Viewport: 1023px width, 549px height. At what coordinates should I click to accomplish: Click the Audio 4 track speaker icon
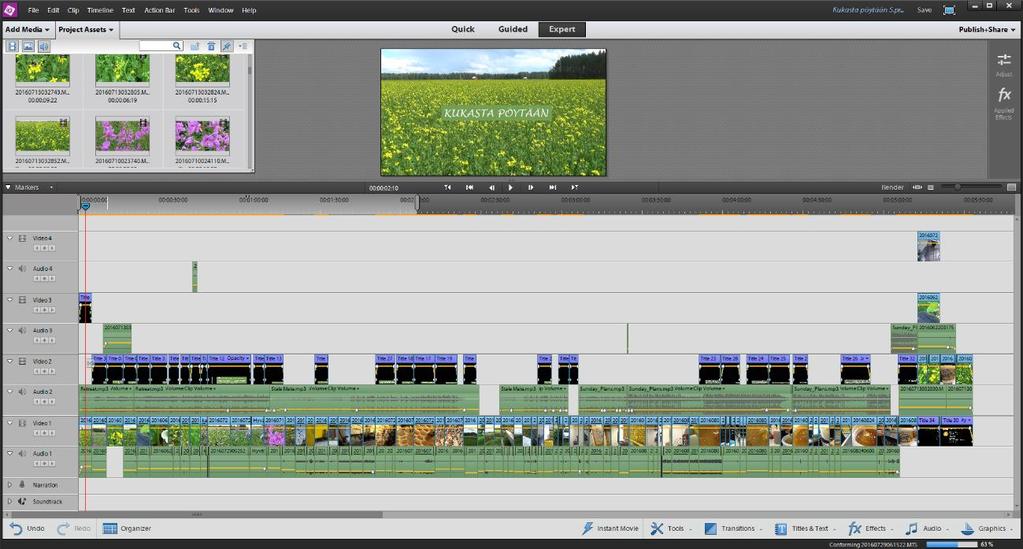pyautogui.click(x=22, y=268)
